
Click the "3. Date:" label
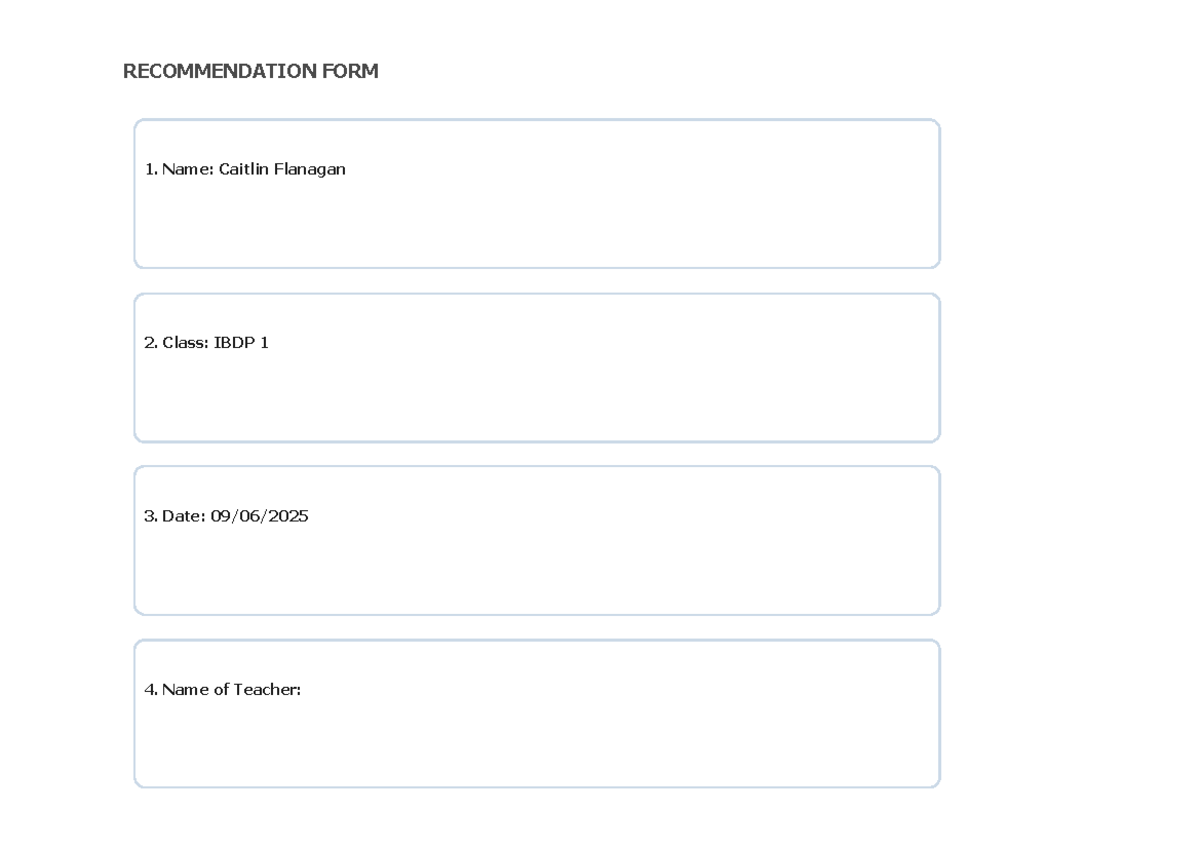tap(175, 516)
